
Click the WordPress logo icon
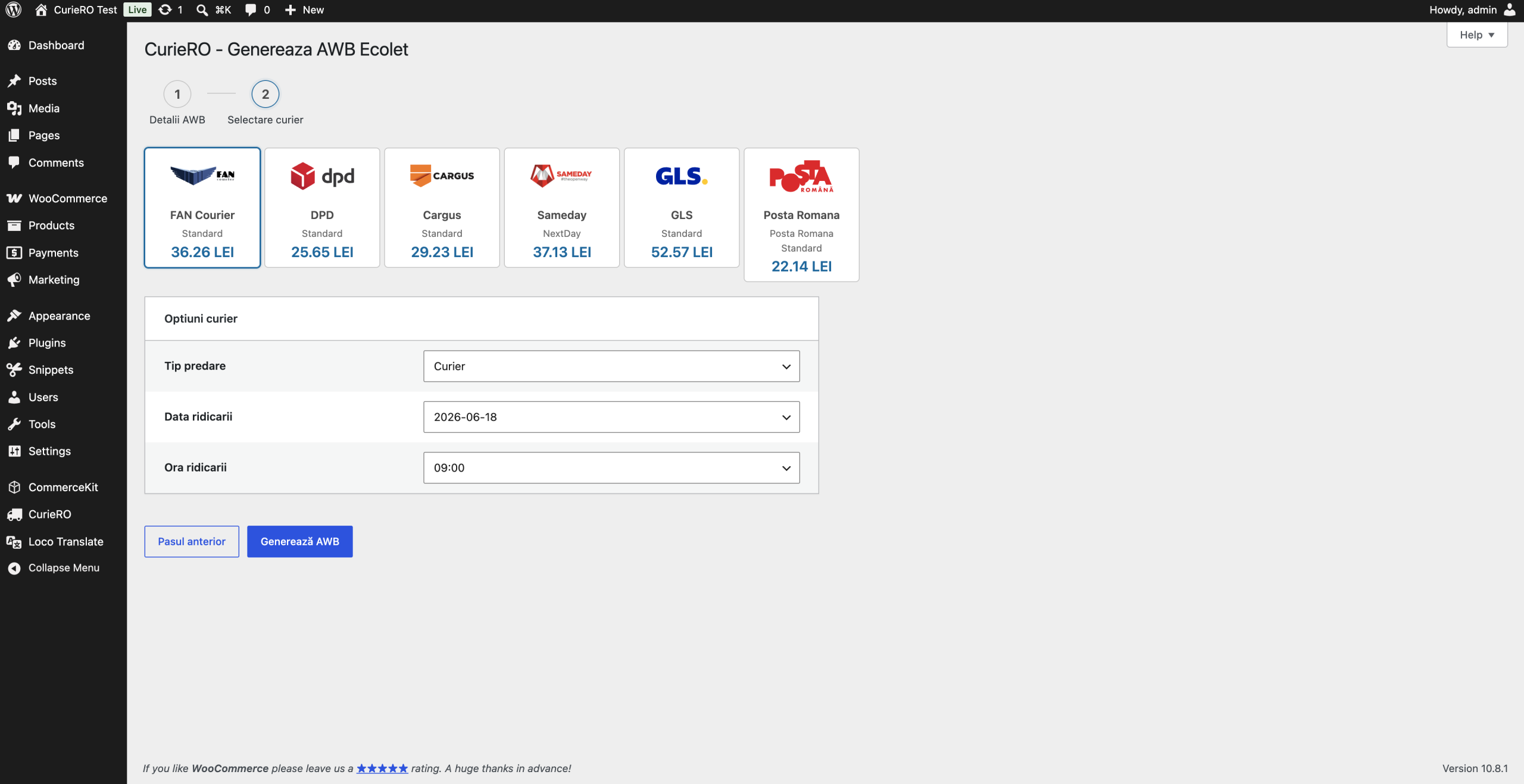pos(13,10)
